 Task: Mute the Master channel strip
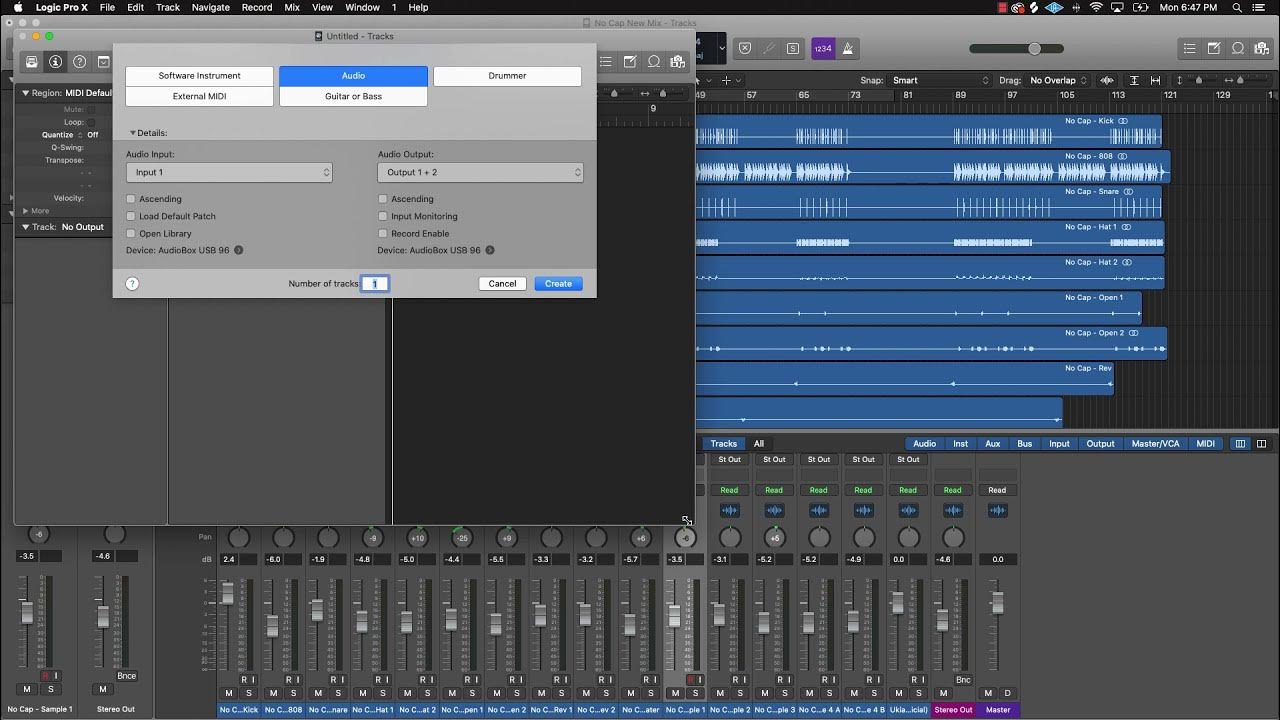pyautogui.click(x=988, y=693)
